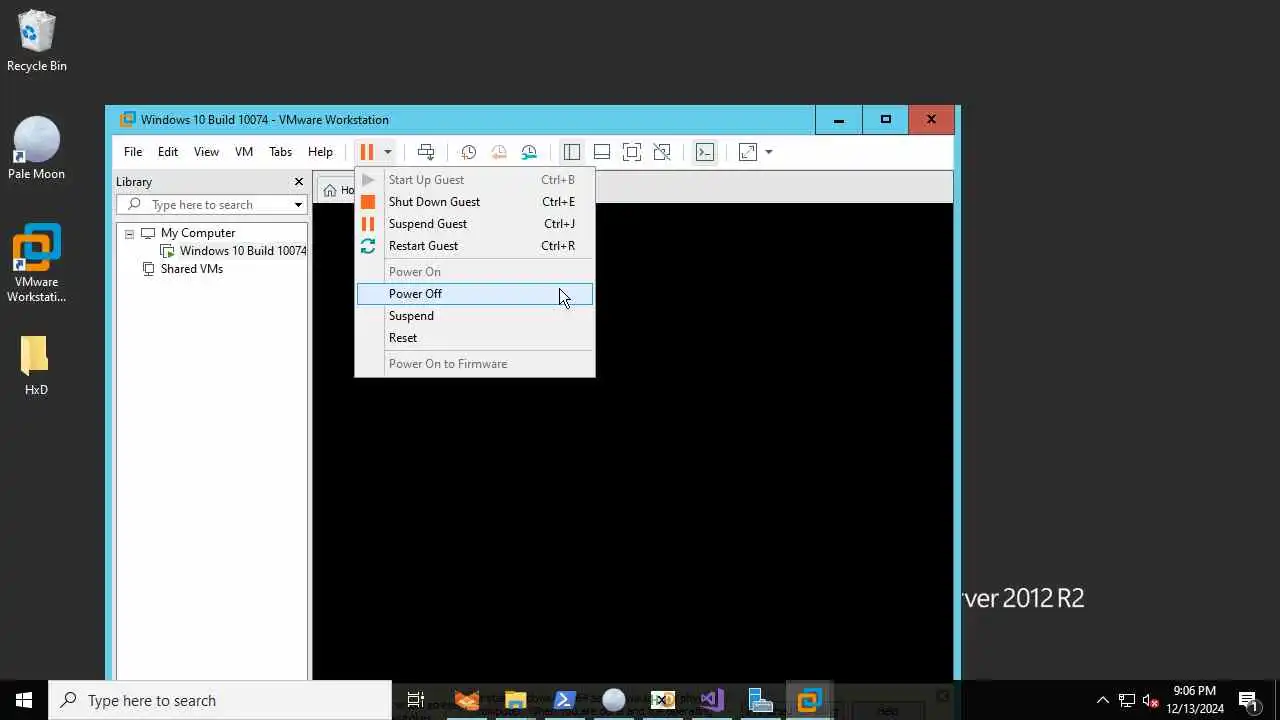Close the Library panel

[x=298, y=182]
